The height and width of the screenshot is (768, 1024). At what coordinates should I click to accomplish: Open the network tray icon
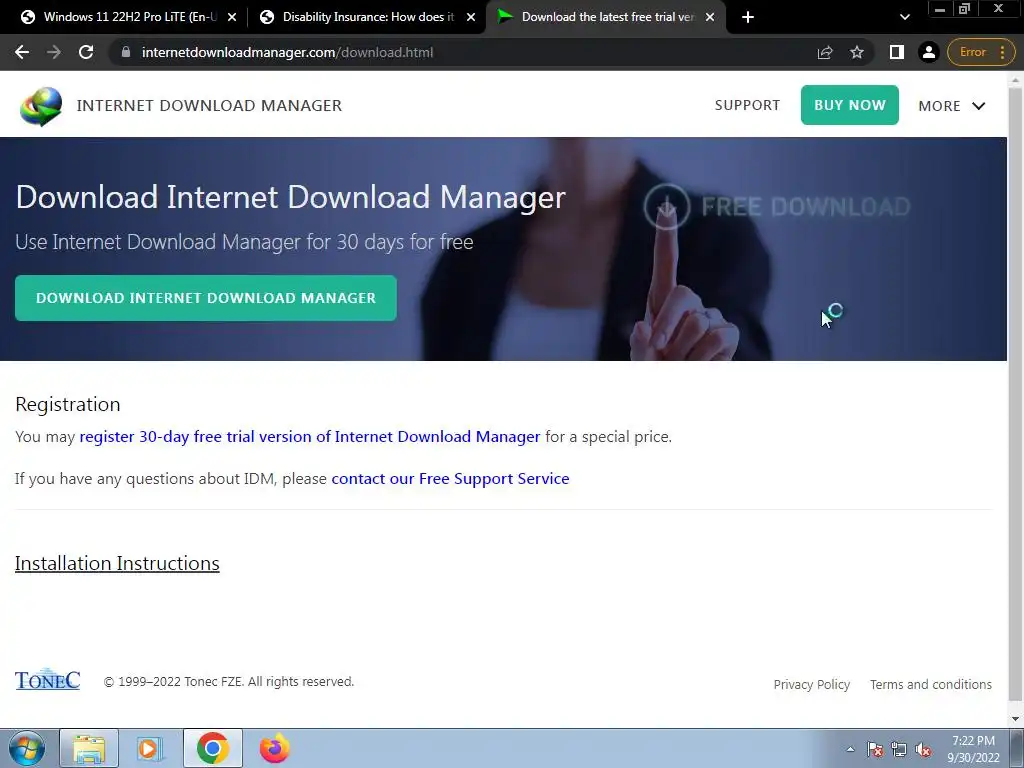pos(899,749)
